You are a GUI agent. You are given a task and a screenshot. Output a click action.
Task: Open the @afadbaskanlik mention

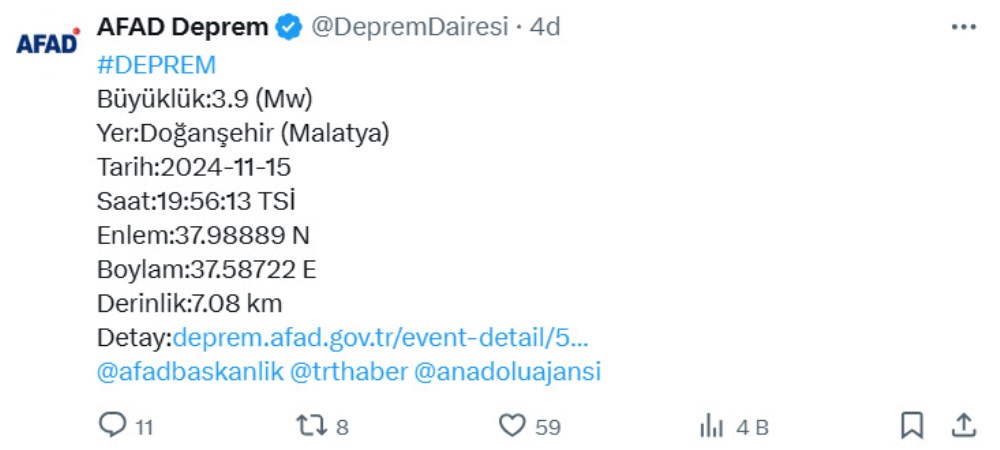pyautogui.click(x=190, y=372)
